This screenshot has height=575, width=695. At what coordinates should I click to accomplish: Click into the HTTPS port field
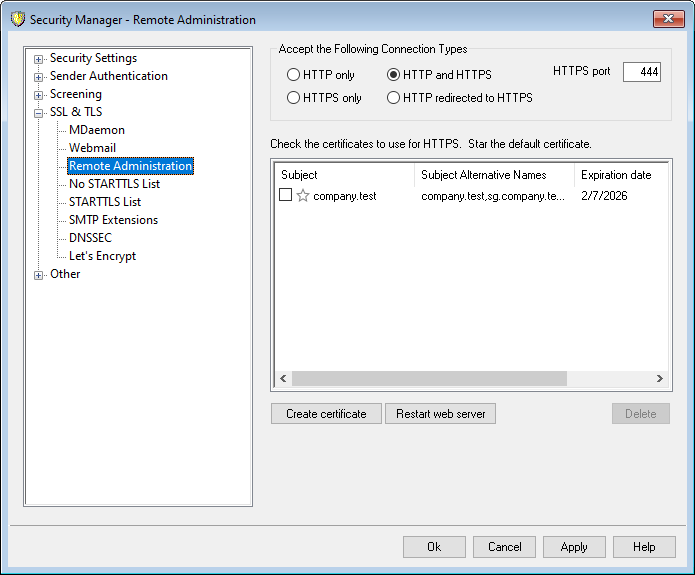pyautogui.click(x=641, y=72)
